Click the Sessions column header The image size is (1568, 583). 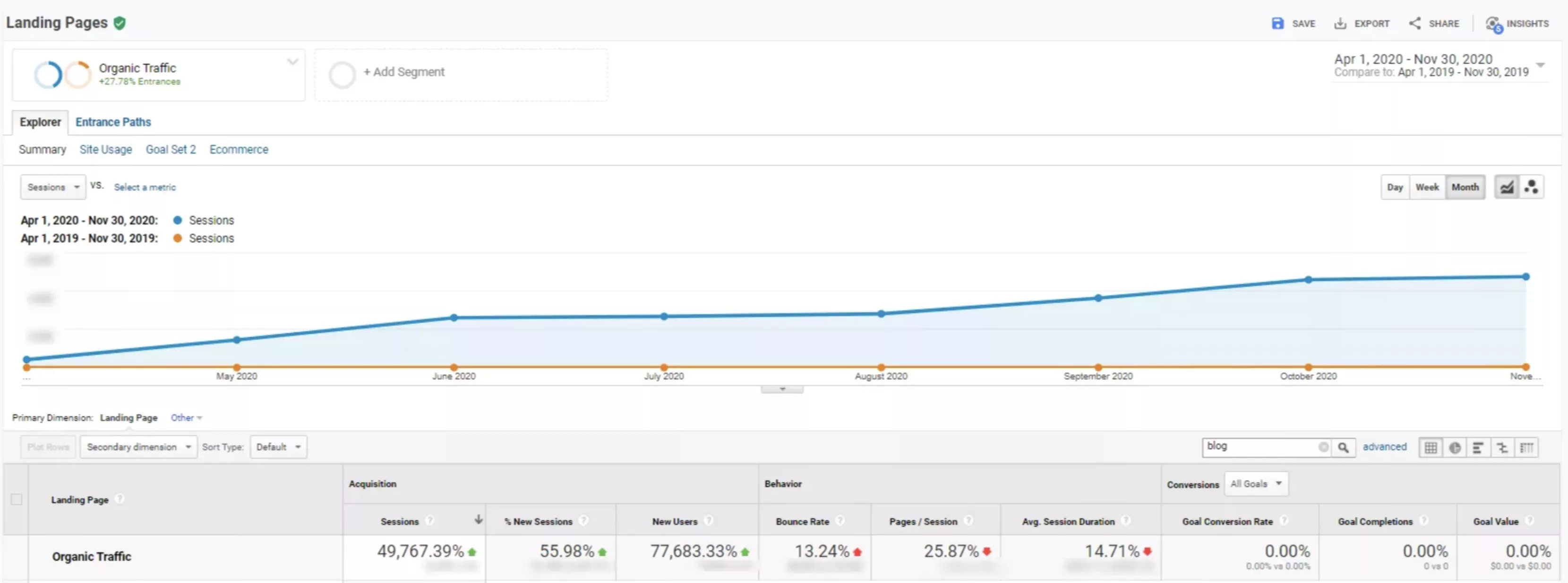(399, 522)
